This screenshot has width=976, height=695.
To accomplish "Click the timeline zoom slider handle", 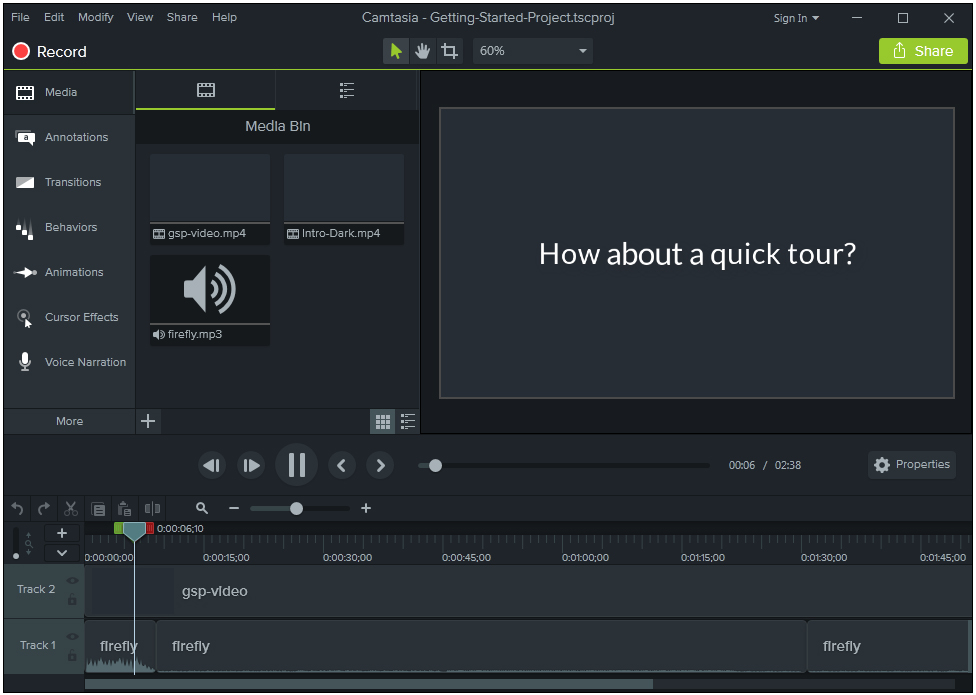I will coord(296,508).
